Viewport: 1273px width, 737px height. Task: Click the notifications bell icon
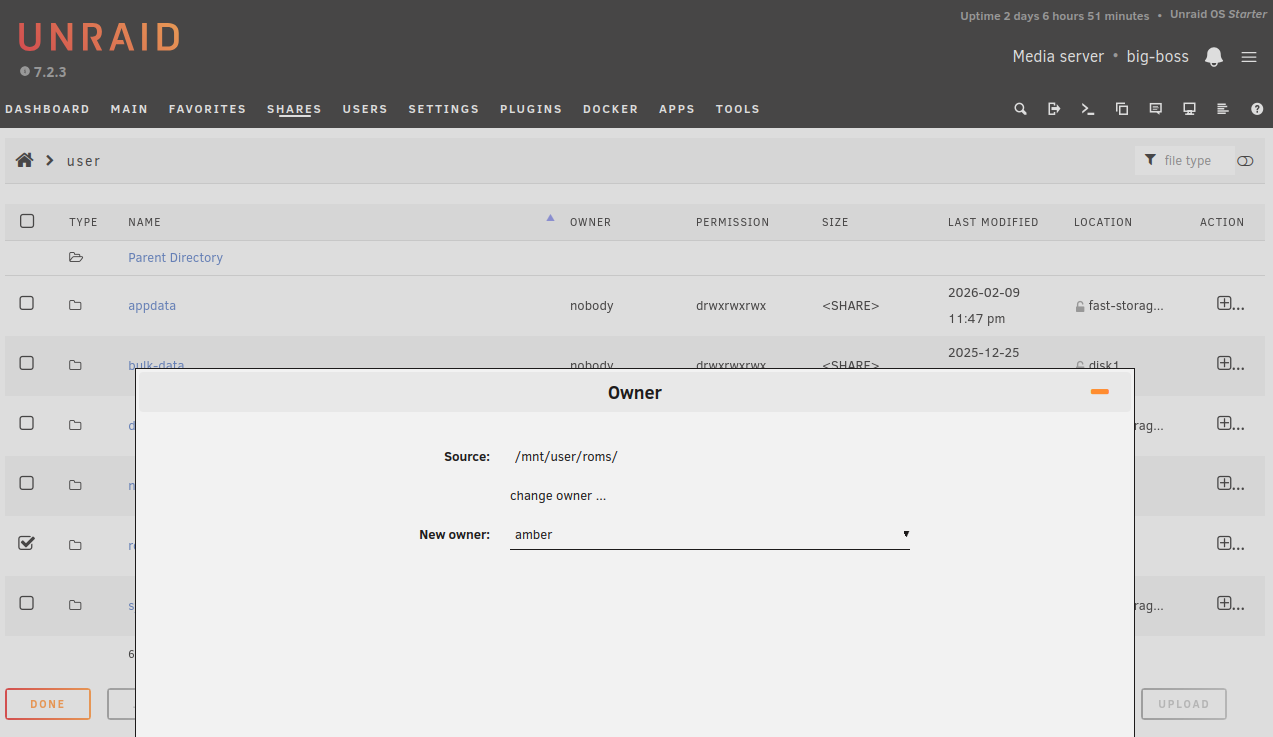(1214, 57)
